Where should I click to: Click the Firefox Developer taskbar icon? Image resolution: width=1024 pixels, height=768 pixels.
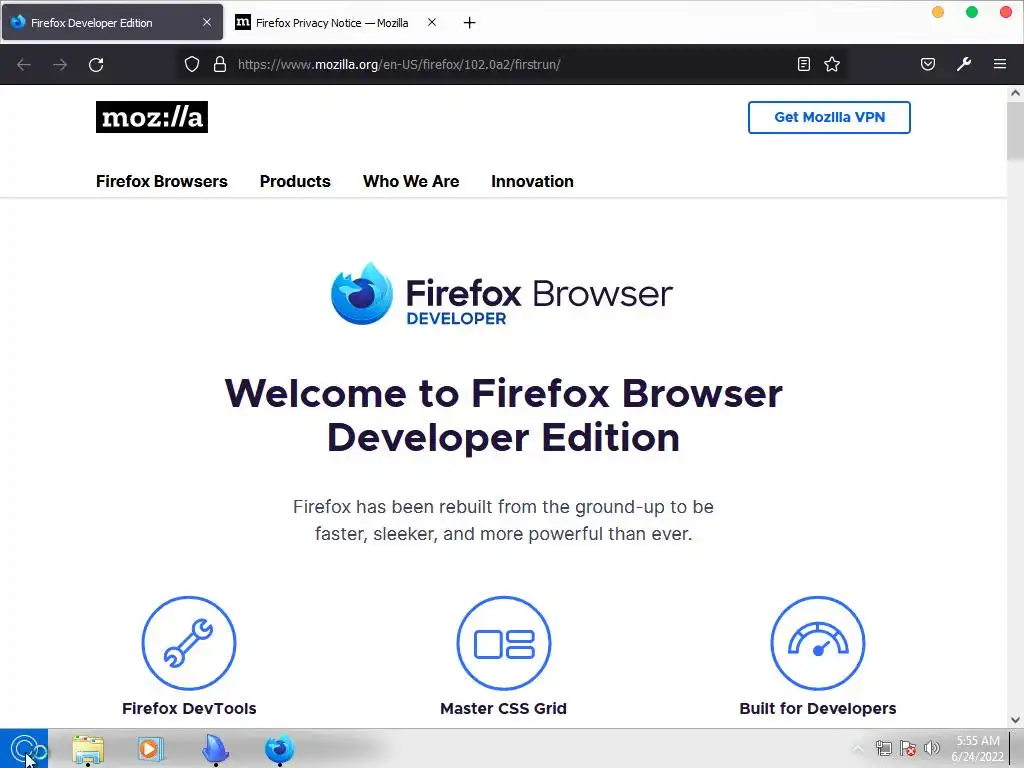click(x=280, y=749)
